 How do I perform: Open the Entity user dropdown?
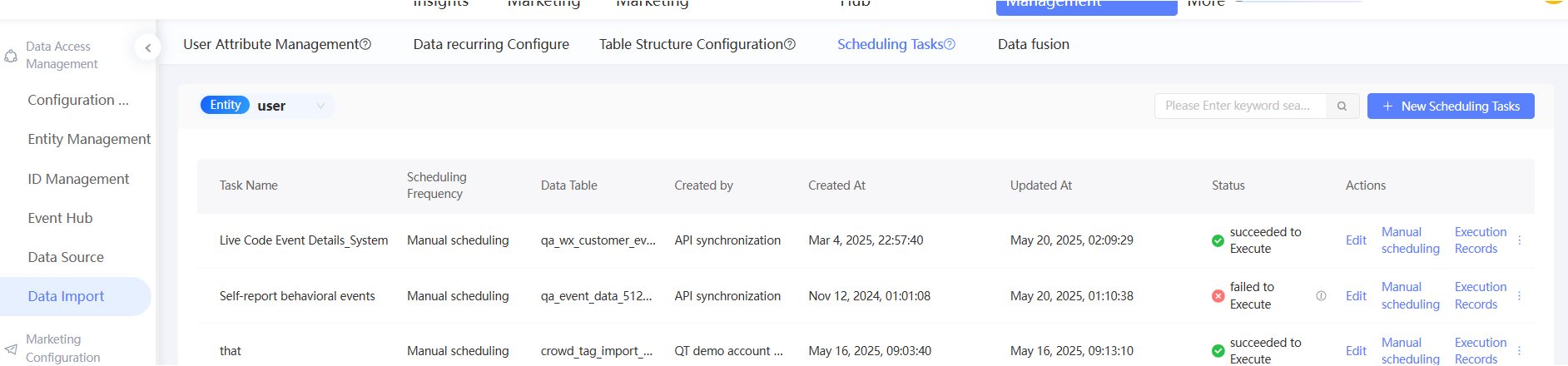(x=320, y=106)
